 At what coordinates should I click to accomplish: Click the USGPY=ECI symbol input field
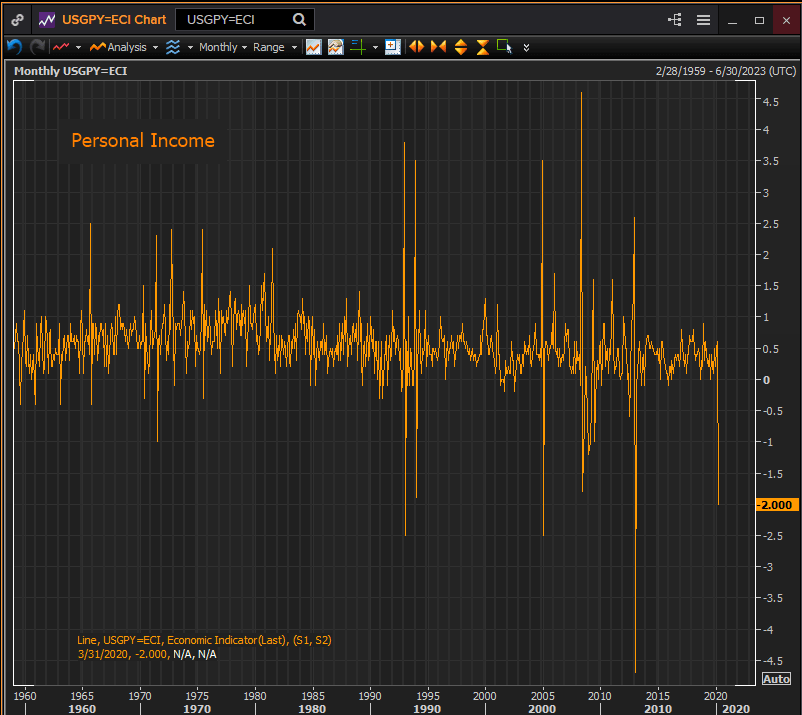tap(234, 19)
